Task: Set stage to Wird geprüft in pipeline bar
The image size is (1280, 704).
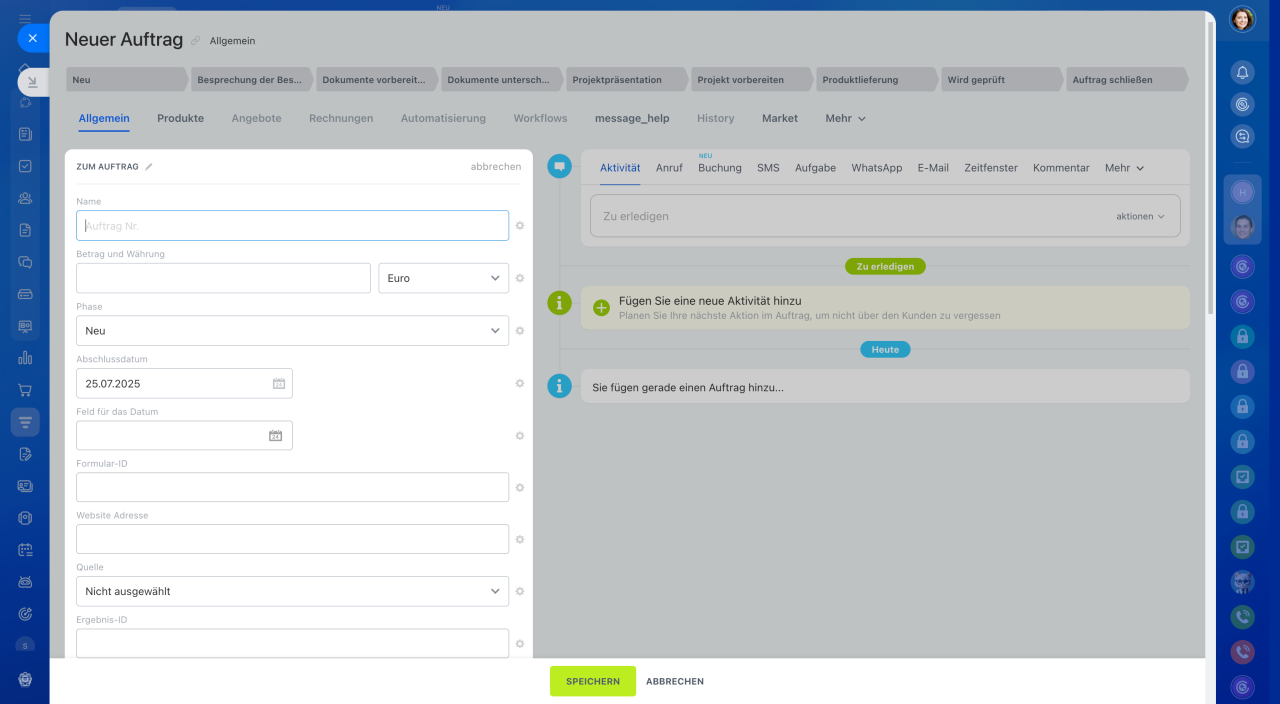Action: pos(1002,80)
